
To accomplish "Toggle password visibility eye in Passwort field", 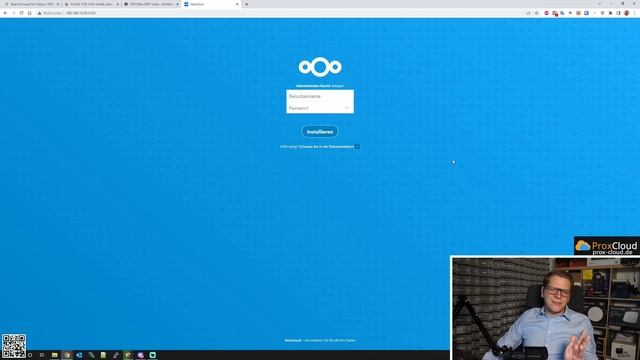I will (347, 108).
